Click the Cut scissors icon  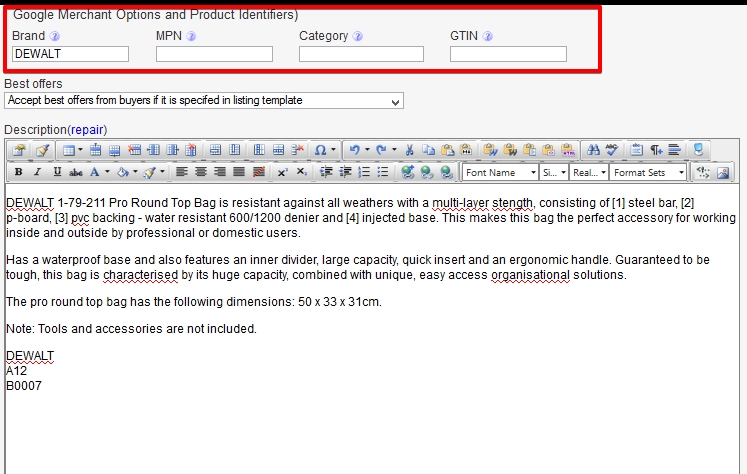pos(409,151)
